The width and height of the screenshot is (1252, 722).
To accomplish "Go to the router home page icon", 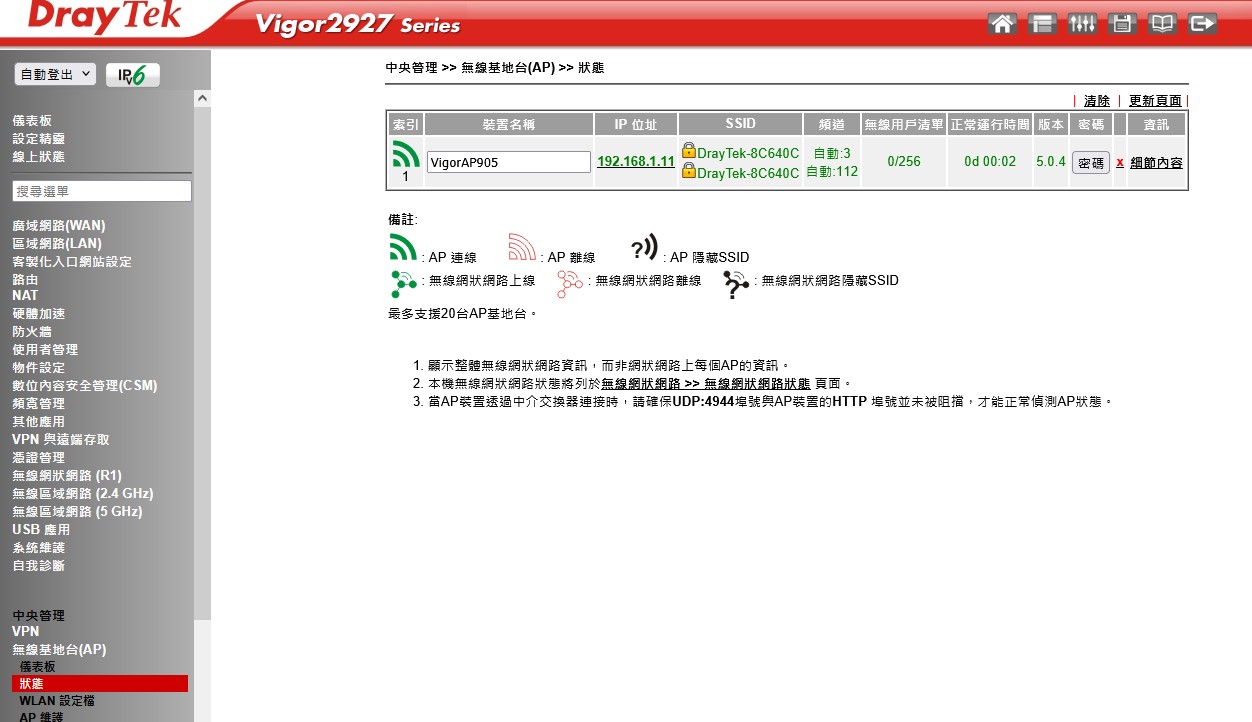I will coord(1003,24).
